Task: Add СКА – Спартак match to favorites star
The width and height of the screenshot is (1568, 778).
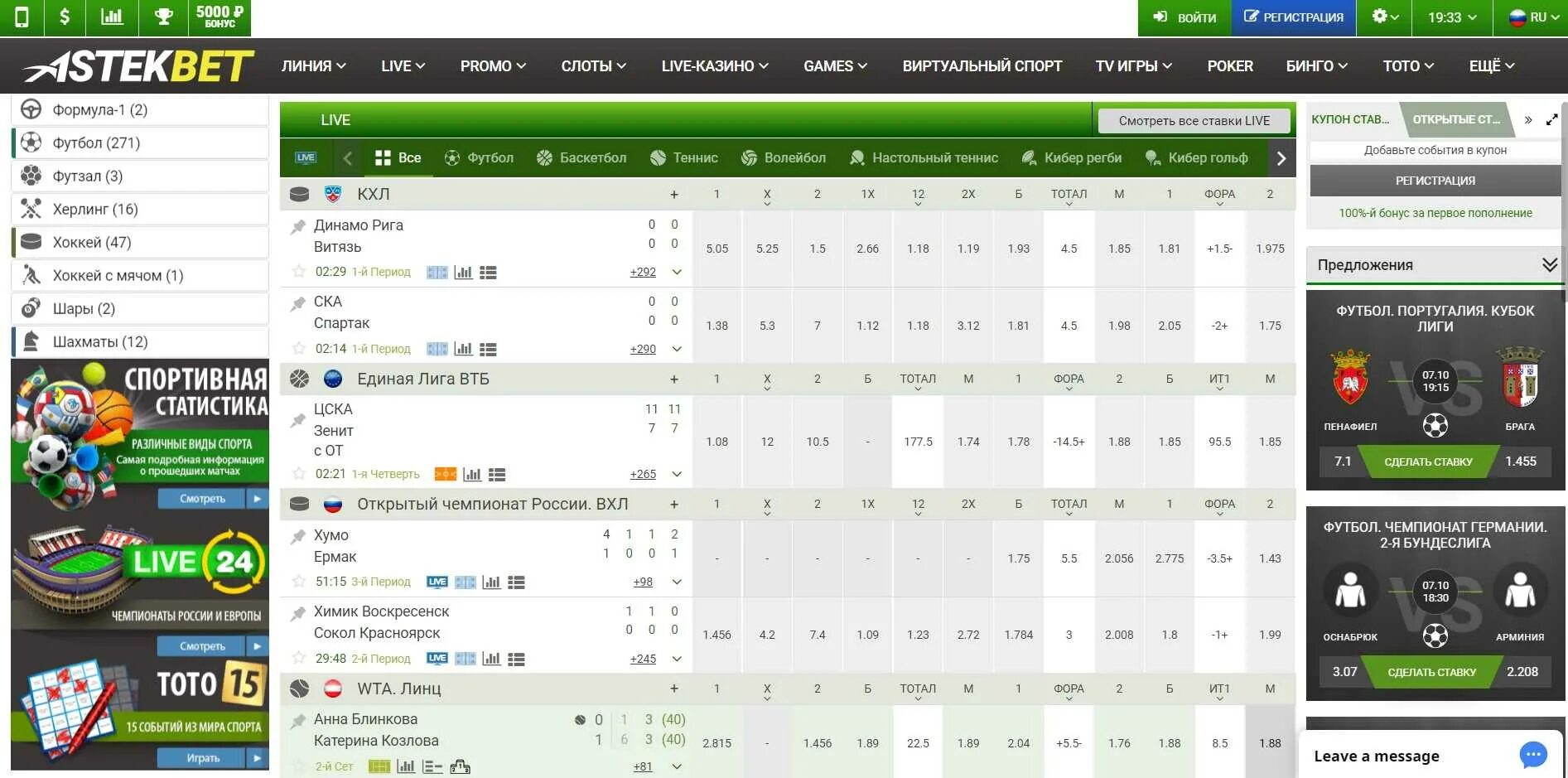Action: coord(299,349)
